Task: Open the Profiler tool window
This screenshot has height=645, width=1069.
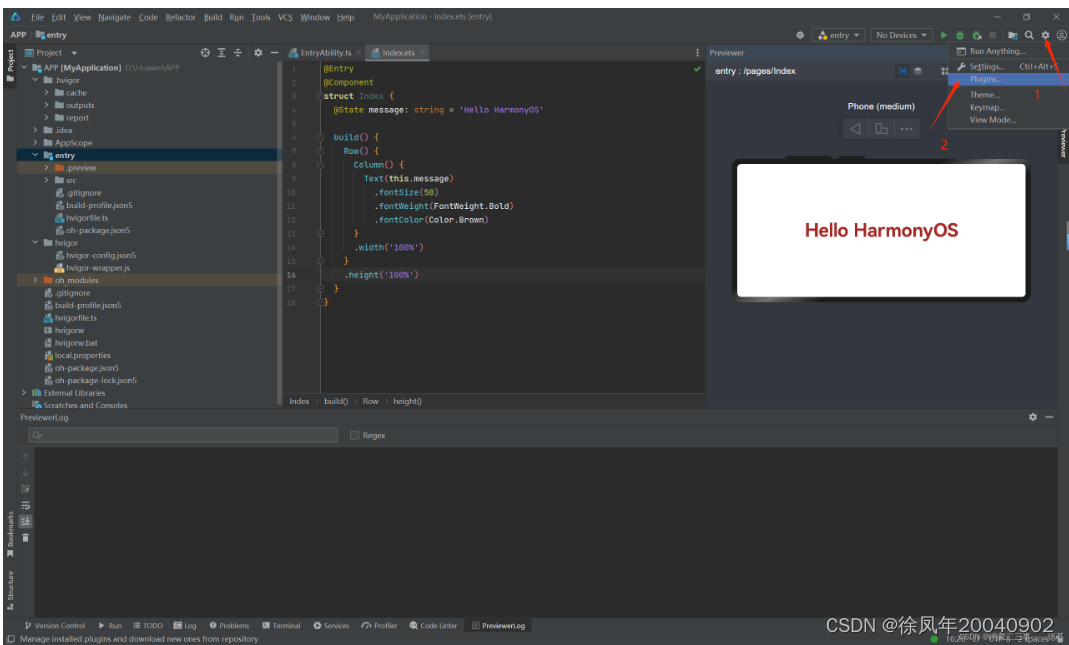Action: pyautogui.click(x=379, y=625)
